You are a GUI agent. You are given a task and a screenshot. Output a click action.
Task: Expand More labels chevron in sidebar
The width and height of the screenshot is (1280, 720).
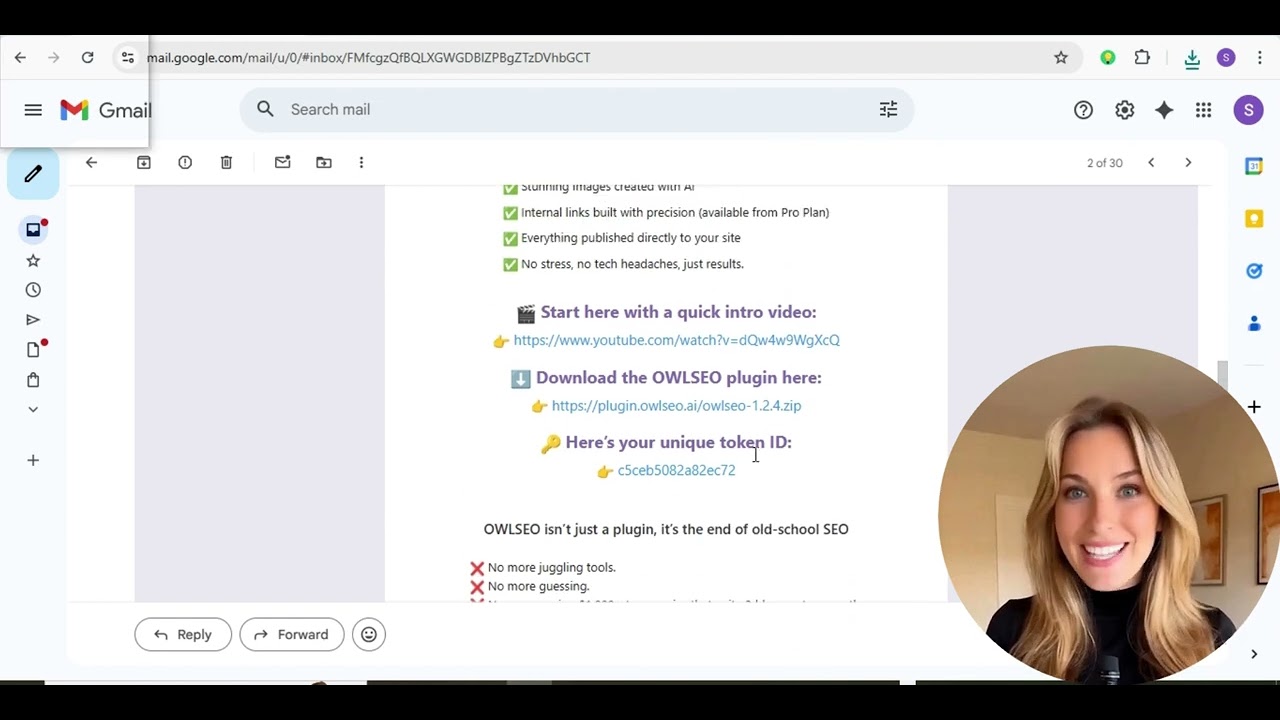(33, 409)
